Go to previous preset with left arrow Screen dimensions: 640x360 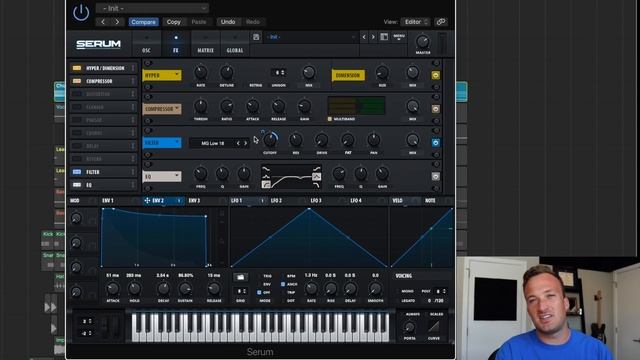pos(103,22)
